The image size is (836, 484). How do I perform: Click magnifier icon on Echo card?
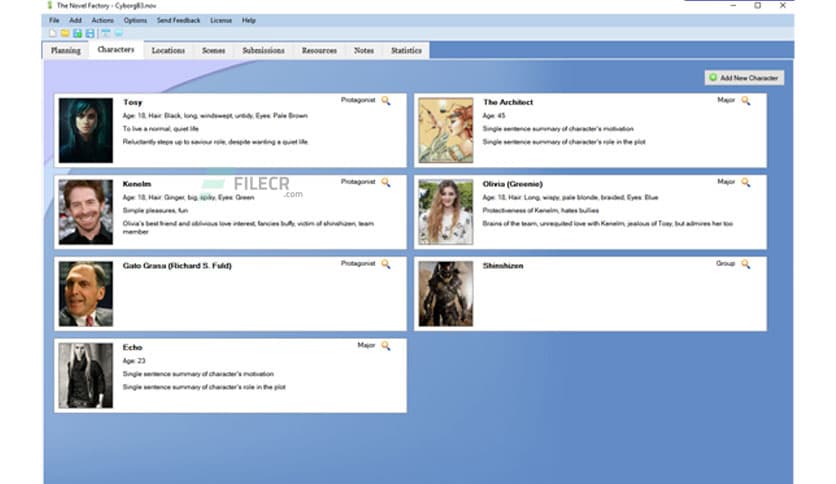386,345
